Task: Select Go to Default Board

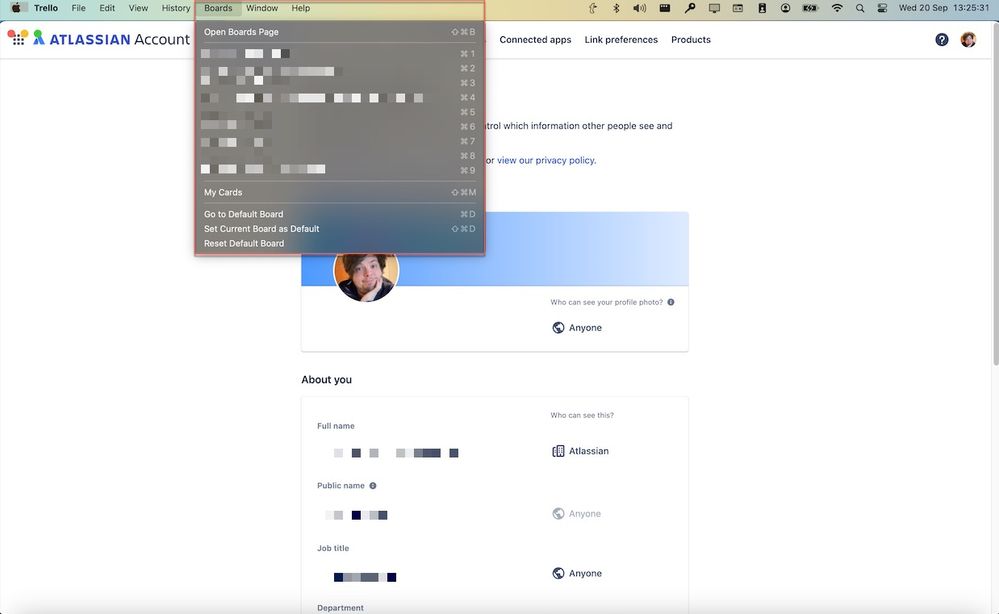Action: (x=340, y=214)
